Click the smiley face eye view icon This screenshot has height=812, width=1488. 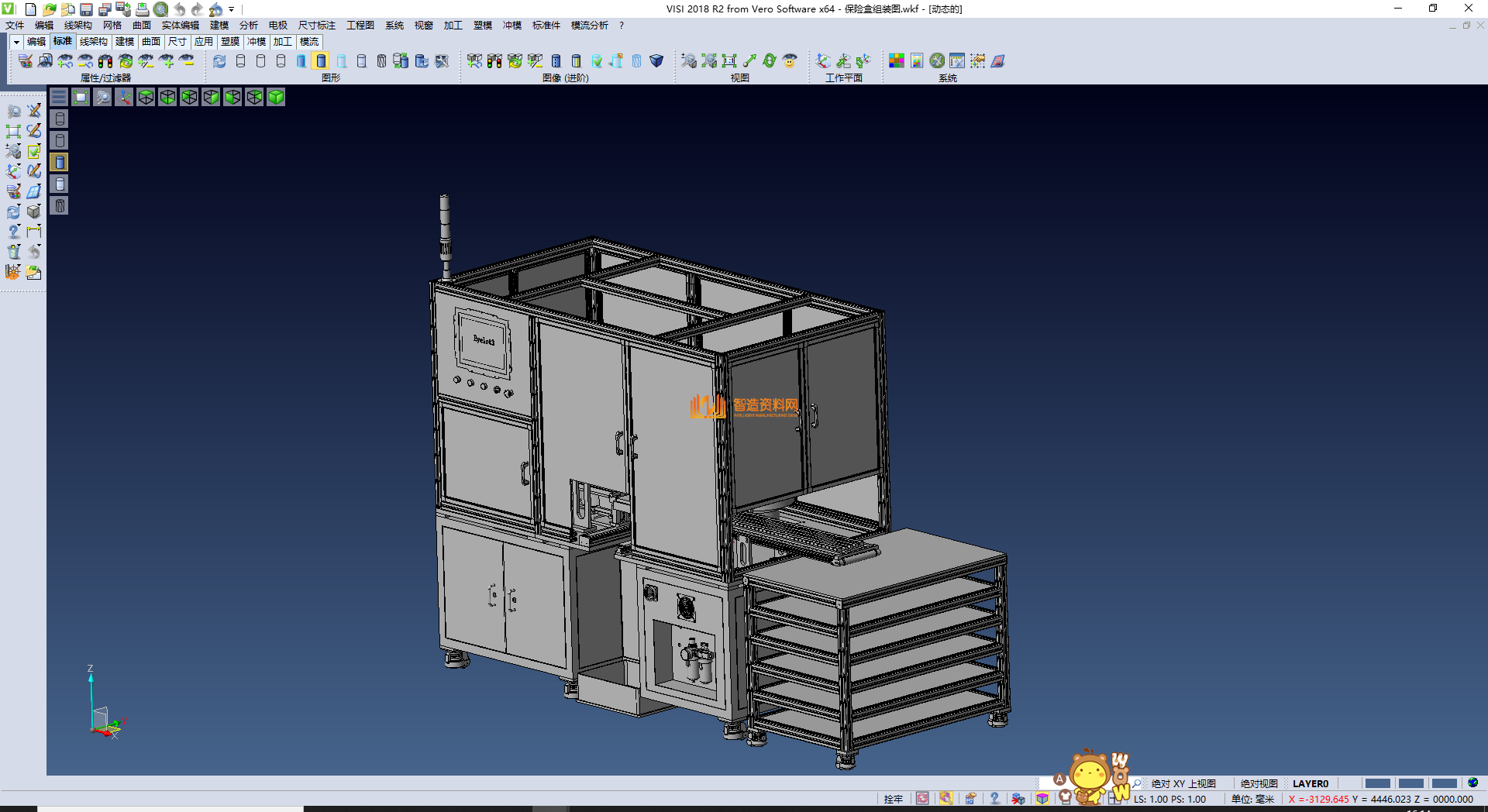point(790,61)
